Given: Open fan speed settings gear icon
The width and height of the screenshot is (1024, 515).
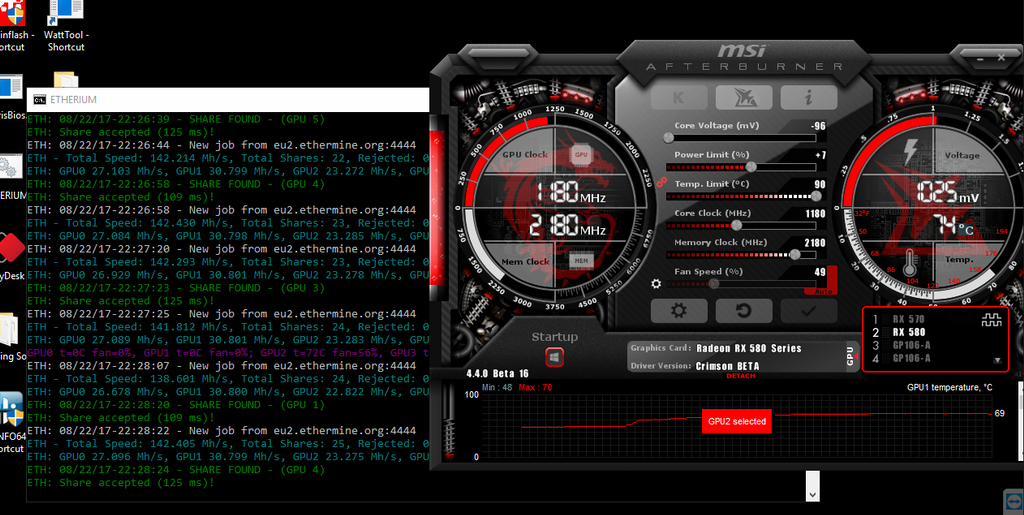Looking at the screenshot, I should 656,283.
